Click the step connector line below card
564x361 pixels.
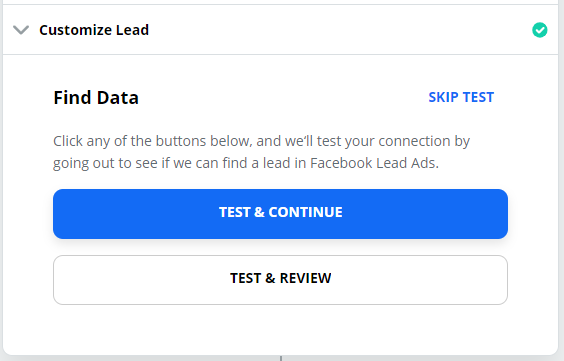pyautogui.click(x=281, y=358)
